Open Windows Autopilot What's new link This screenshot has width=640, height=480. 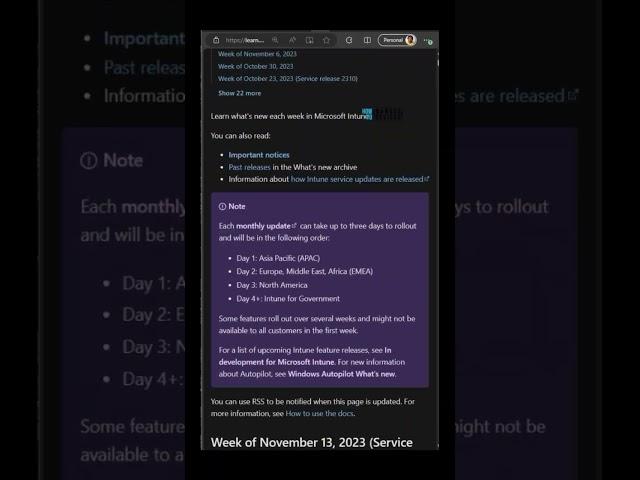341,374
